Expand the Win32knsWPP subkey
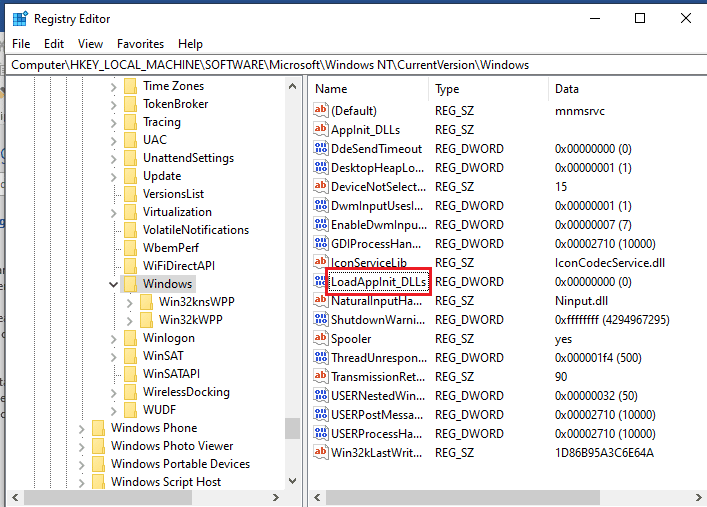The height and width of the screenshot is (507, 707). [x=130, y=303]
